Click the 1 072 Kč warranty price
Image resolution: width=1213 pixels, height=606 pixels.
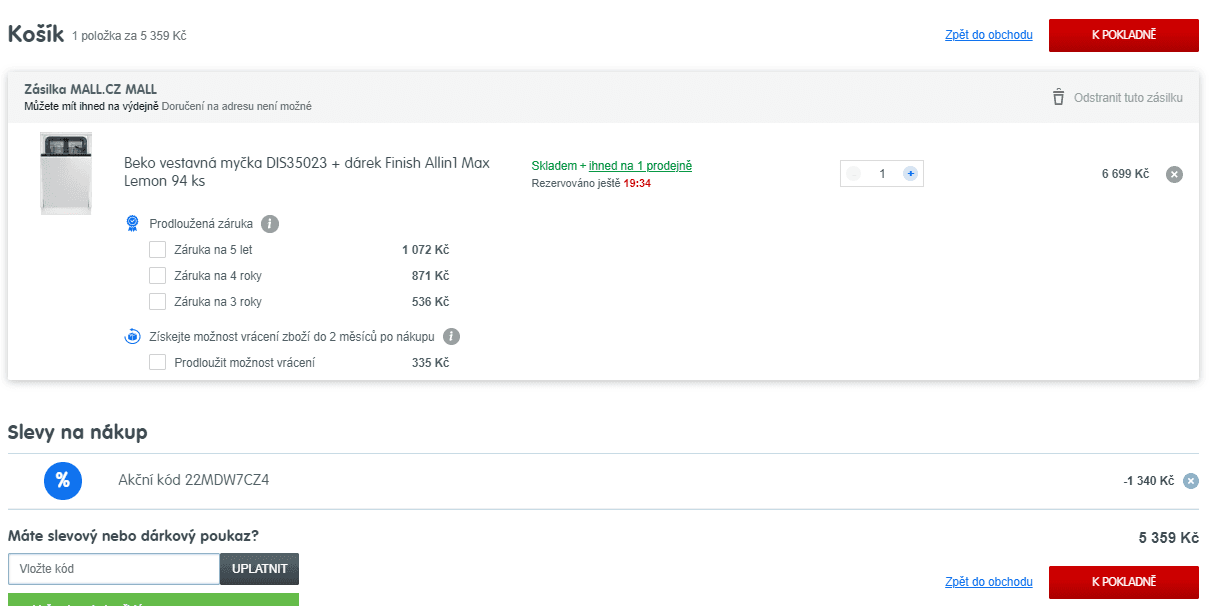pyautogui.click(x=426, y=250)
